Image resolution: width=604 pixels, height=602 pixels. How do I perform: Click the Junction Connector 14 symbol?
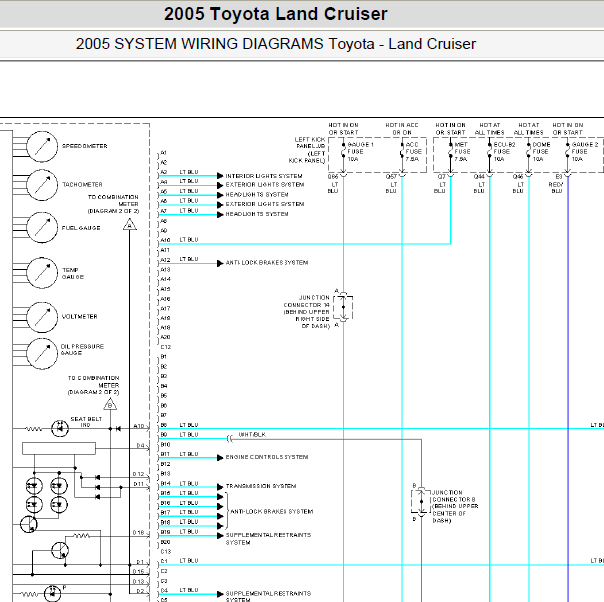[343, 307]
